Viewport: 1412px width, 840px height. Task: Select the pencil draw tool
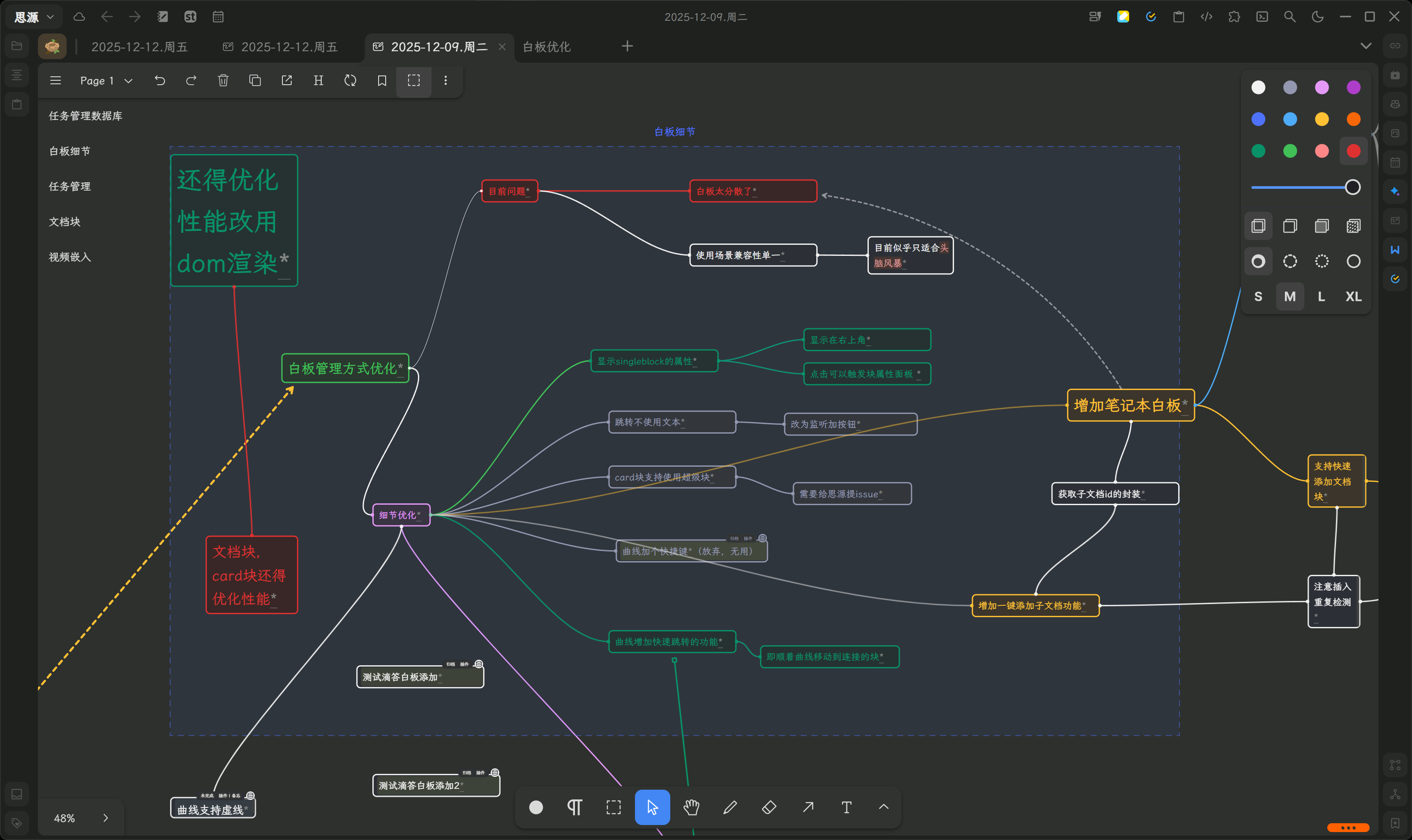pos(730,807)
